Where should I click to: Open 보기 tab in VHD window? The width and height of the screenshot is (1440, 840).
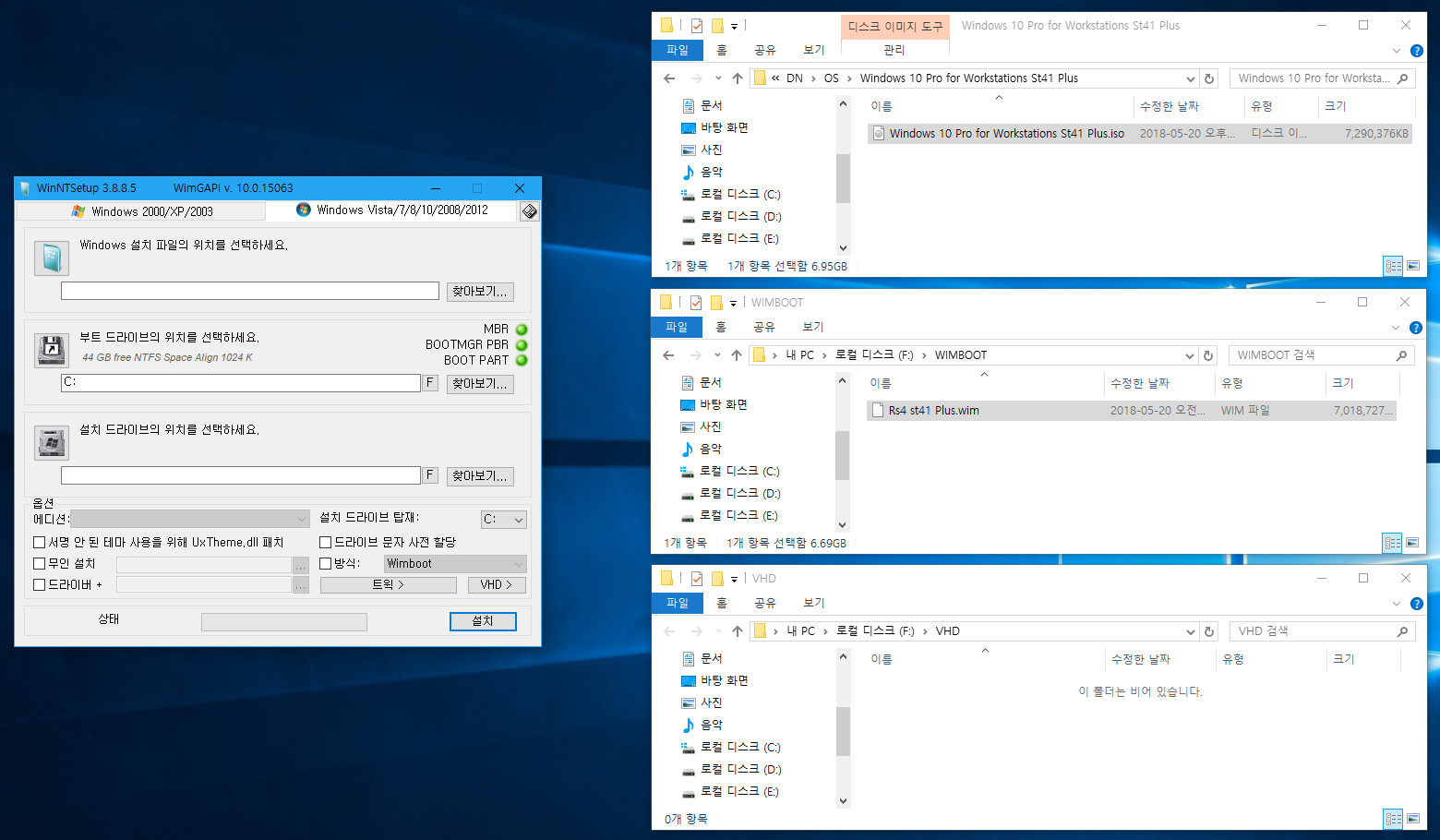pos(814,603)
